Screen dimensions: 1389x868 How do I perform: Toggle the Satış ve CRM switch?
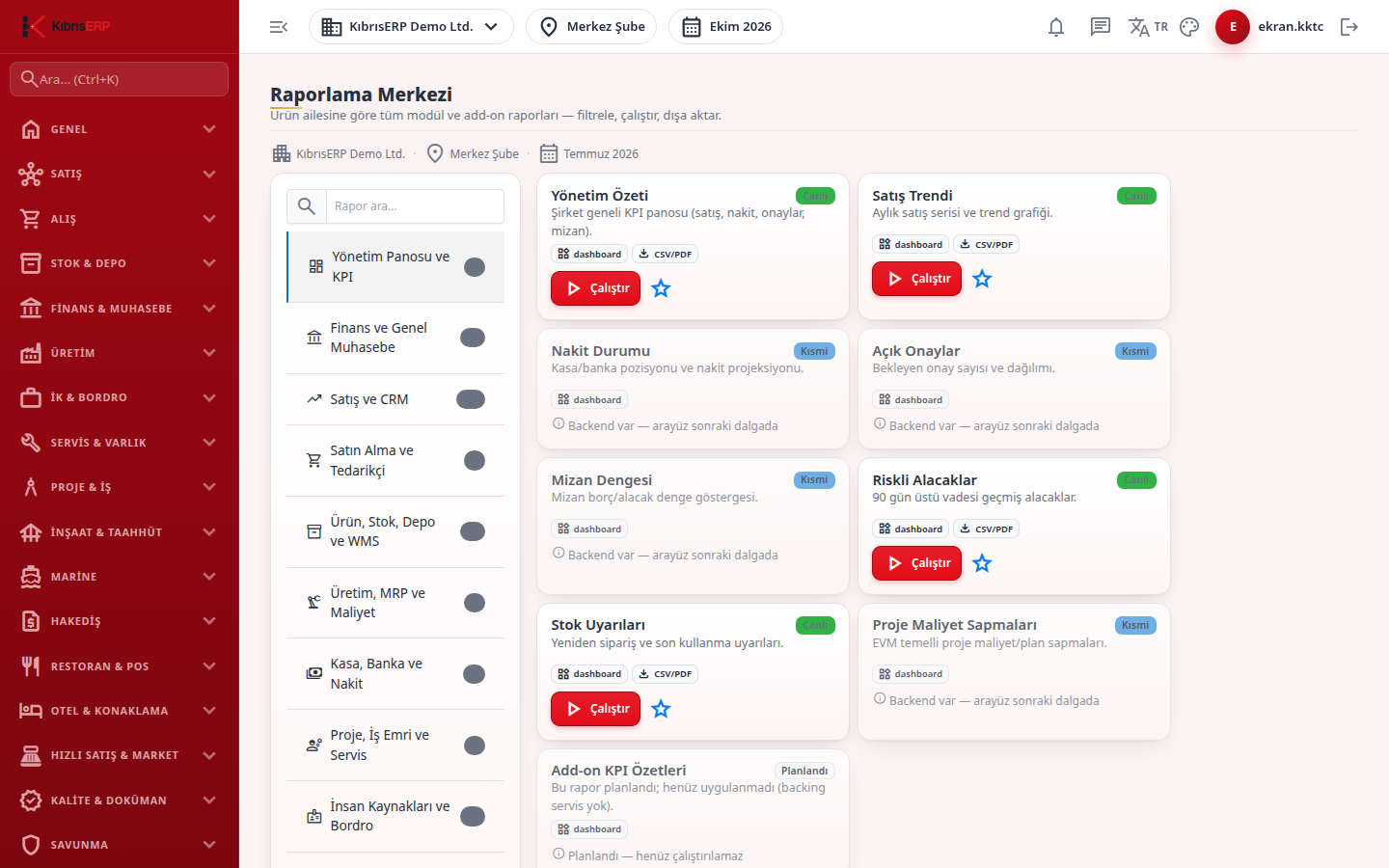click(x=471, y=399)
